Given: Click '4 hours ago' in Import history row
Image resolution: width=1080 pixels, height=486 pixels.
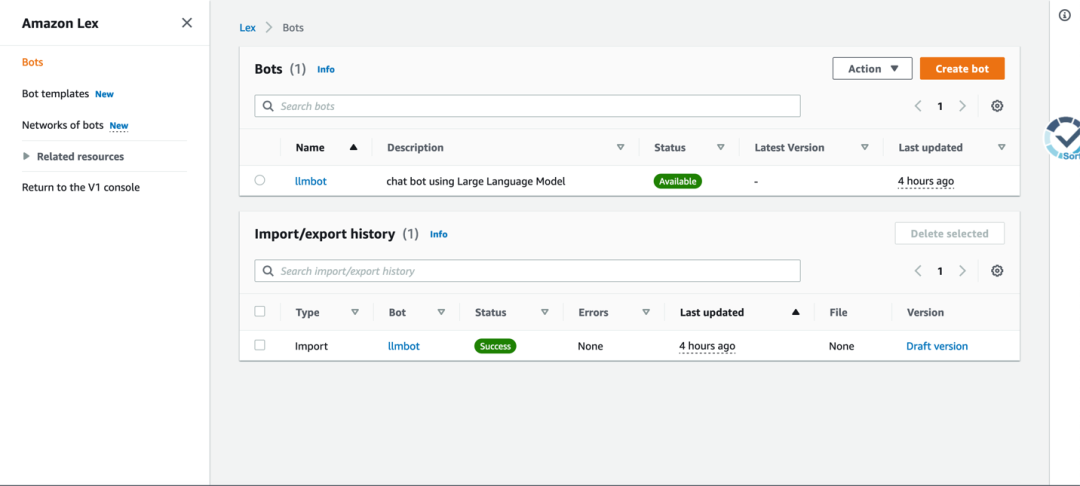Looking at the screenshot, I should (x=707, y=346).
